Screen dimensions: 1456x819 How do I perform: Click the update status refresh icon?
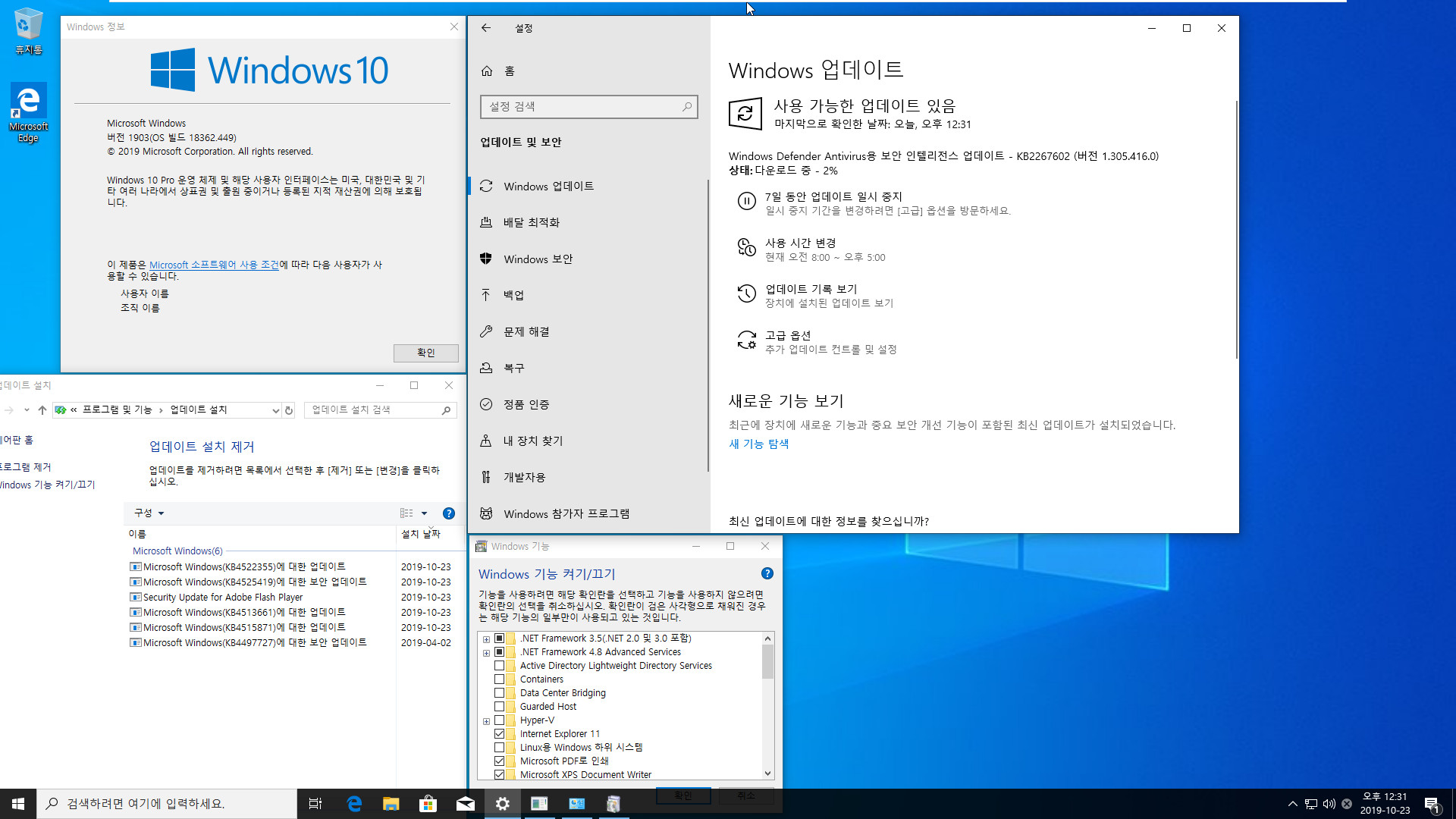[x=745, y=114]
